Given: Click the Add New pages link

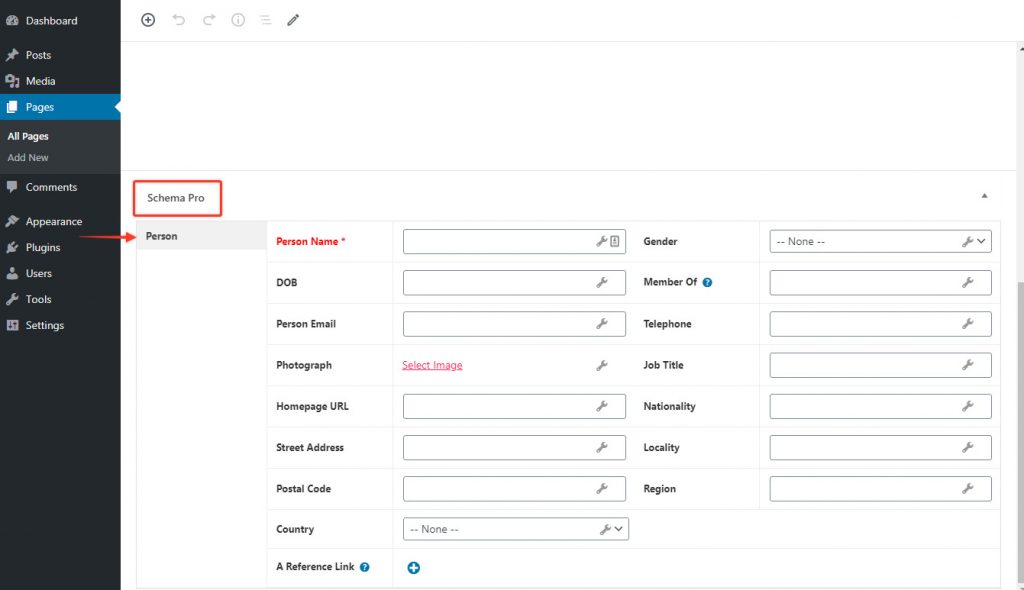Looking at the screenshot, I should point(28,157).
